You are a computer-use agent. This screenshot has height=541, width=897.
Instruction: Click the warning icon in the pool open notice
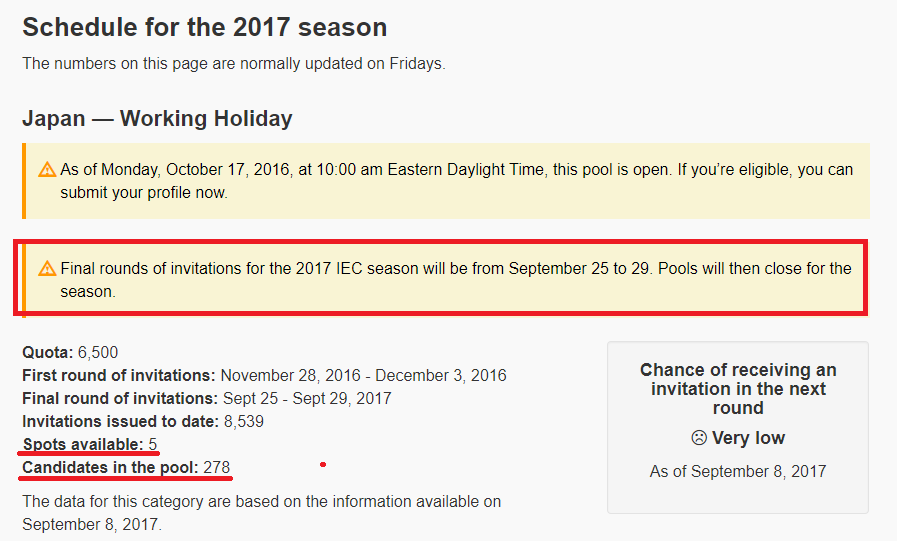[47, 170]
